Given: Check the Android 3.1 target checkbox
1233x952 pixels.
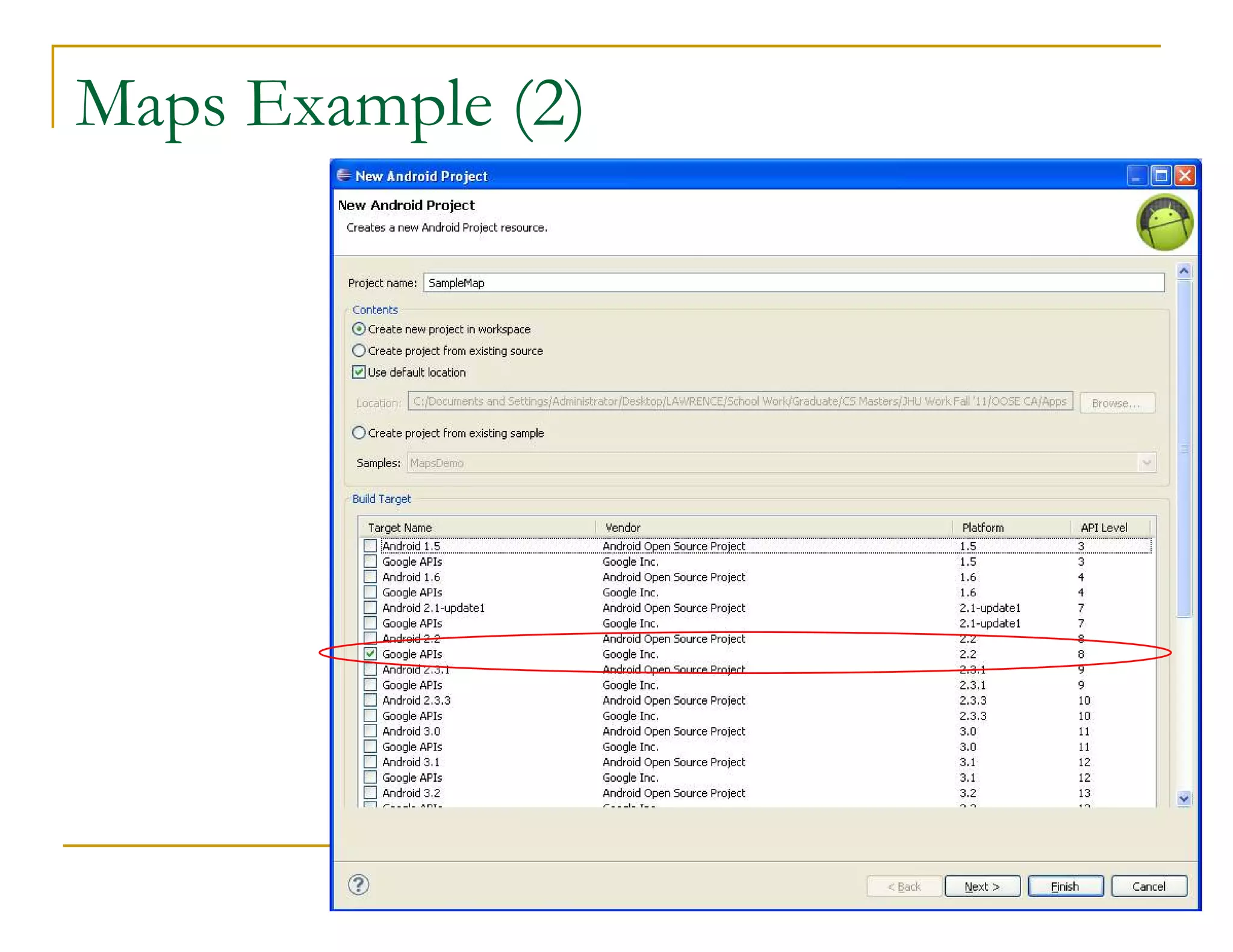Looking at the screenshot, I should tap(370, 762).
